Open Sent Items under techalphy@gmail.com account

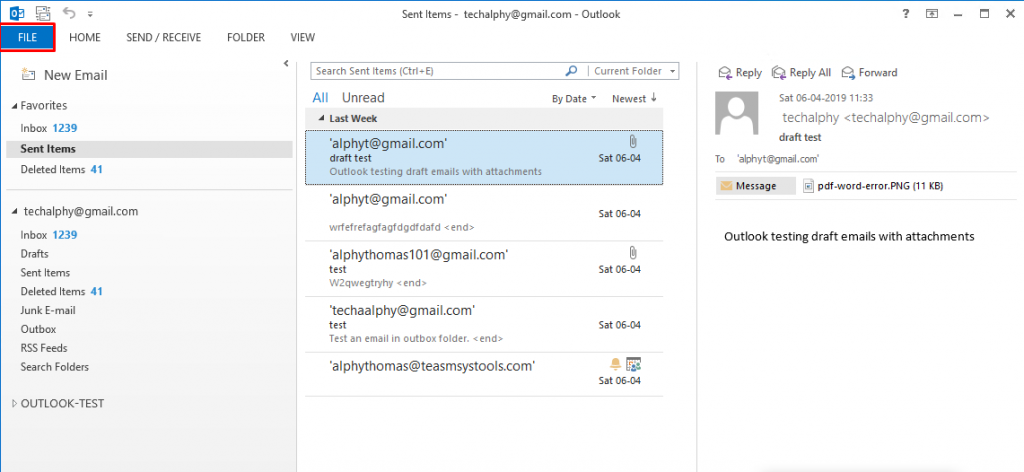click(x=45, y=272)
